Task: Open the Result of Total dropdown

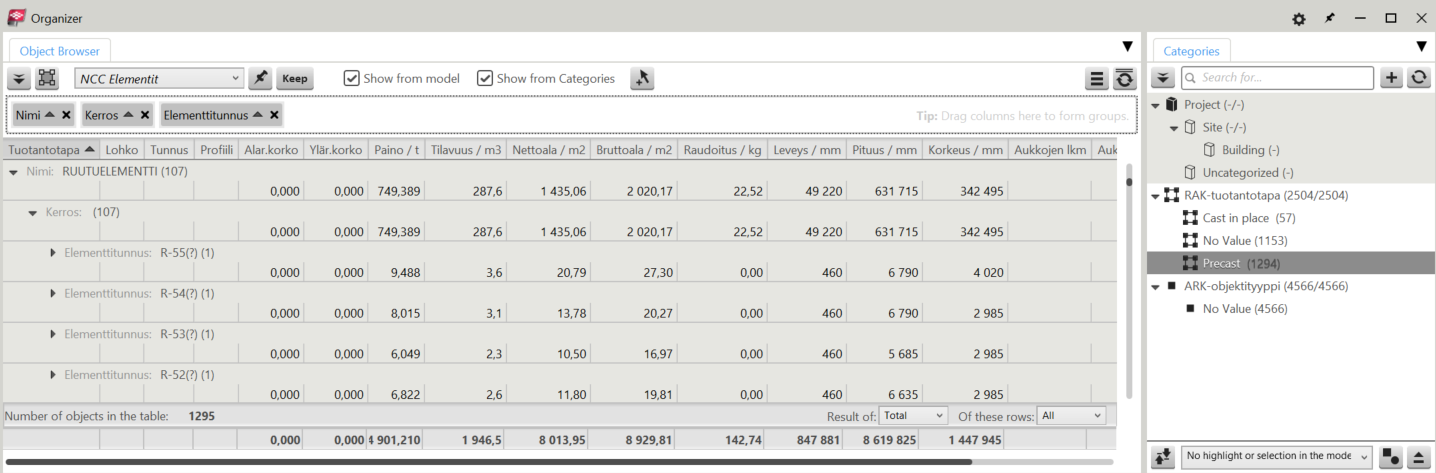Action: (914, 415)
